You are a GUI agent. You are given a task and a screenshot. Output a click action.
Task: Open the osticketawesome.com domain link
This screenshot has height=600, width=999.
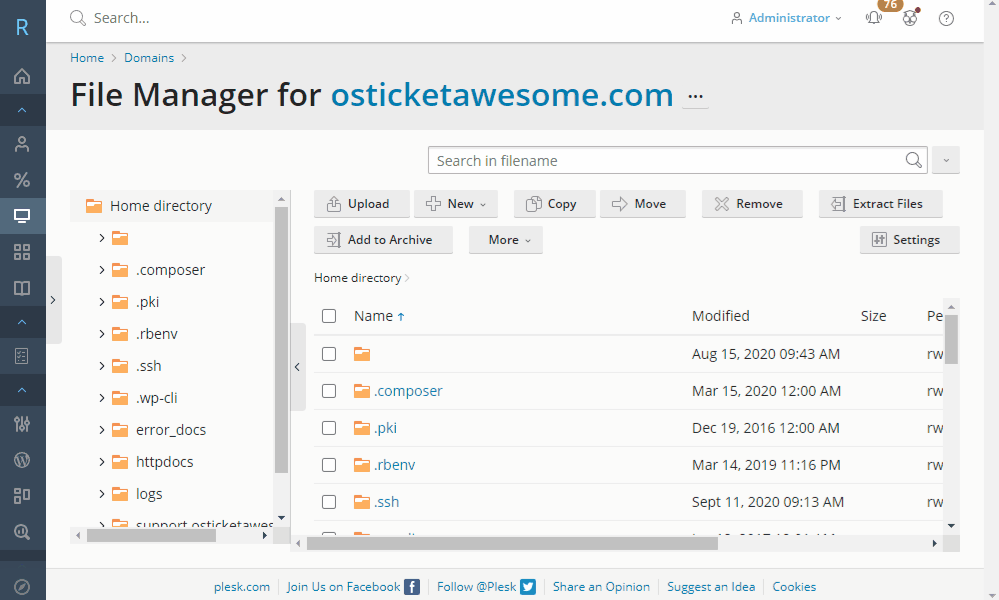point(502,95)
